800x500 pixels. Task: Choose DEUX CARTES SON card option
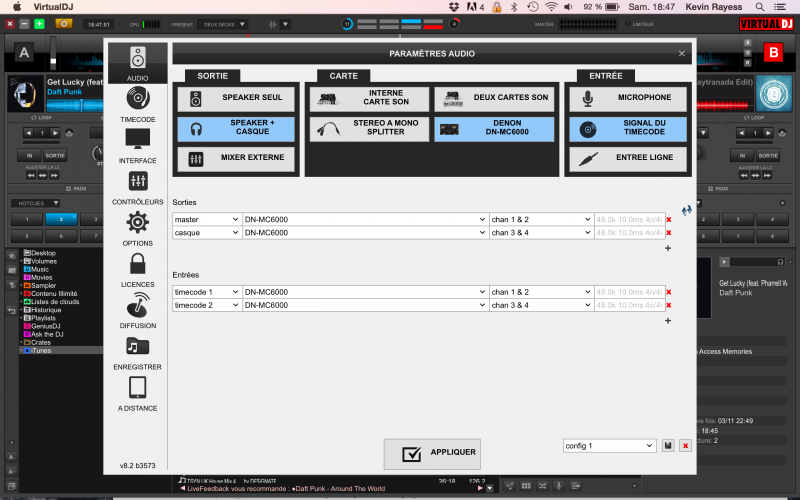(494, 98)
